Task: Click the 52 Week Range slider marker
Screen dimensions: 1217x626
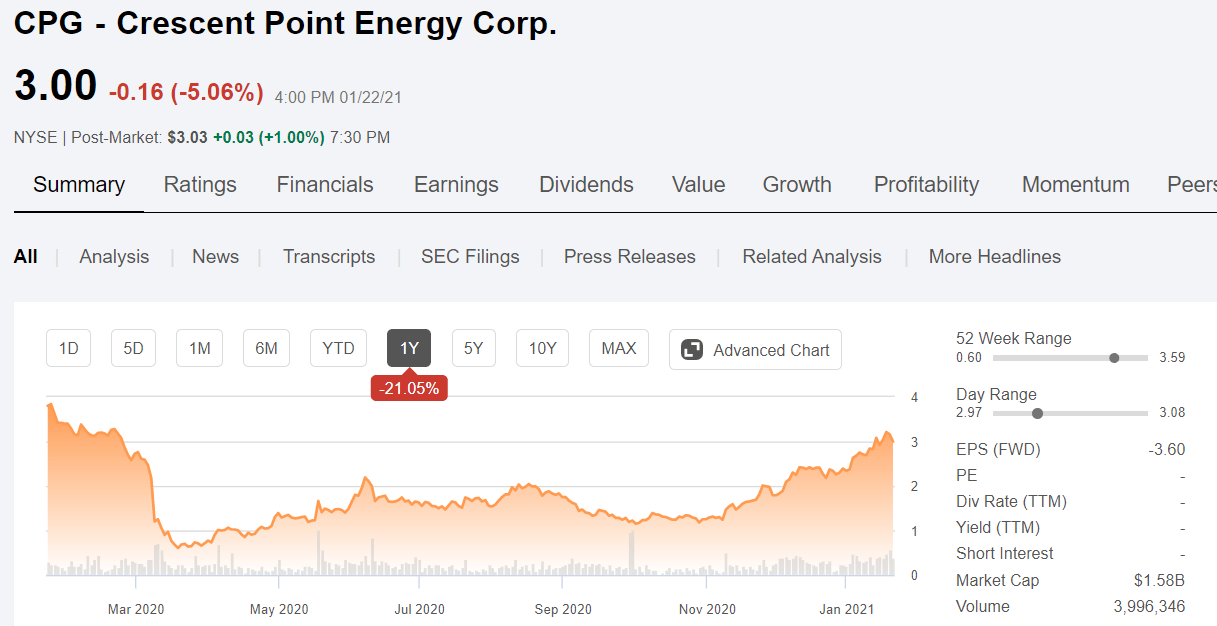Action: pyautogui.click(x=1114, y=357)
